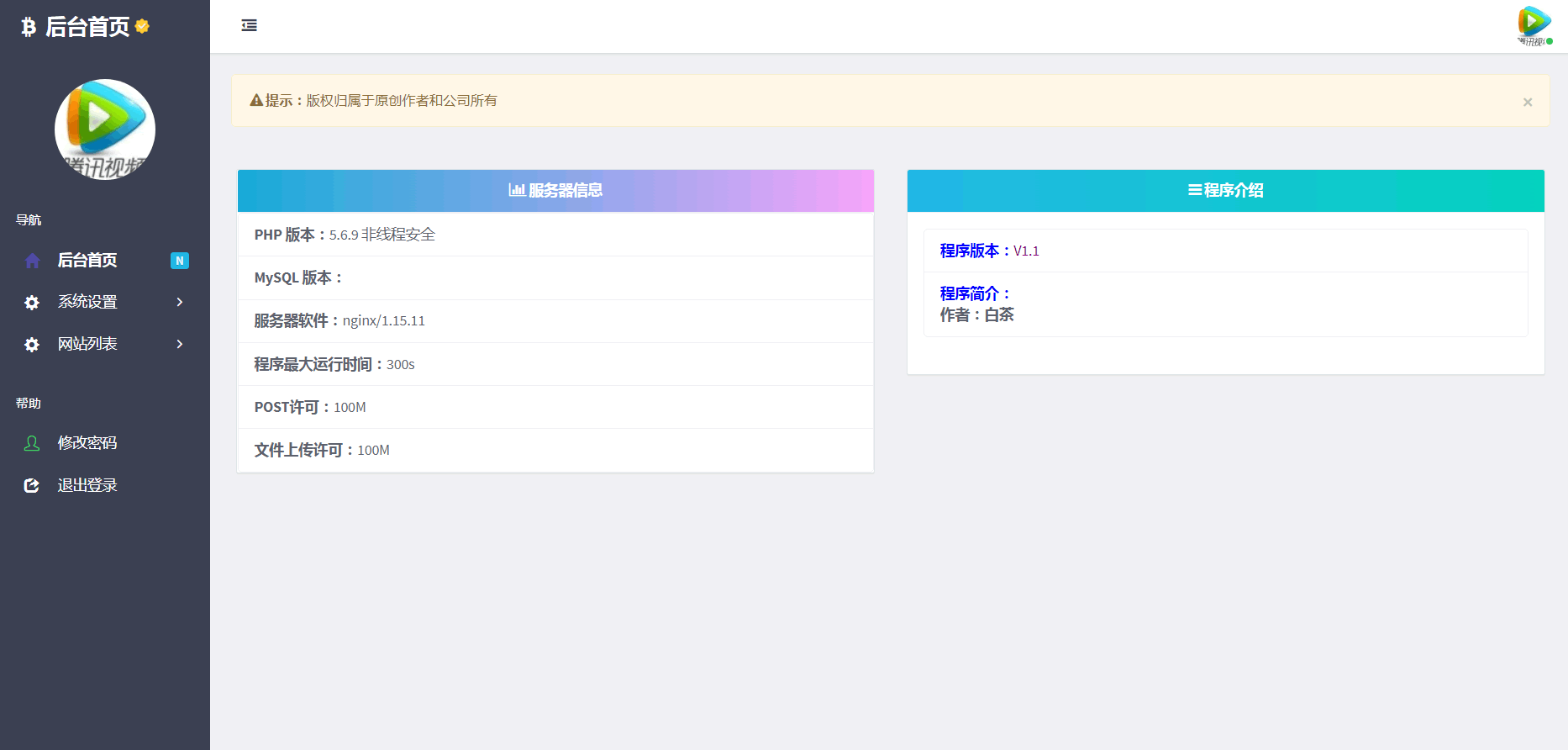Expand the 网站列表 submenu chevron
Screen dimensions: 1568x750
pos(179,344)
